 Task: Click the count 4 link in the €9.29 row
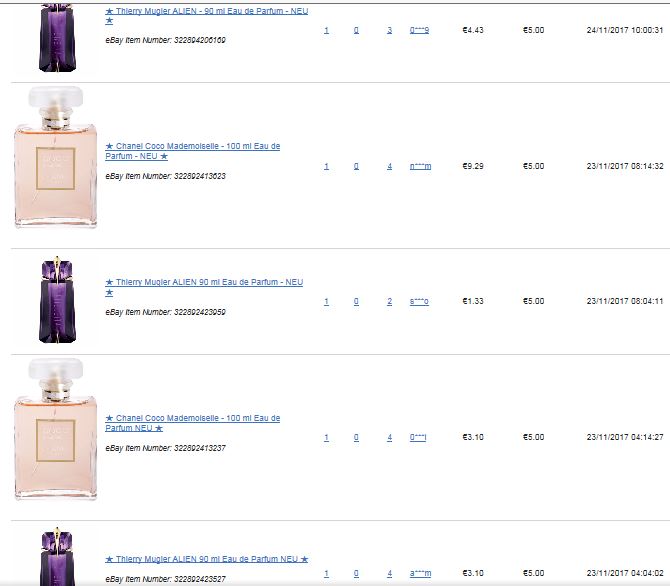(390, 166)
